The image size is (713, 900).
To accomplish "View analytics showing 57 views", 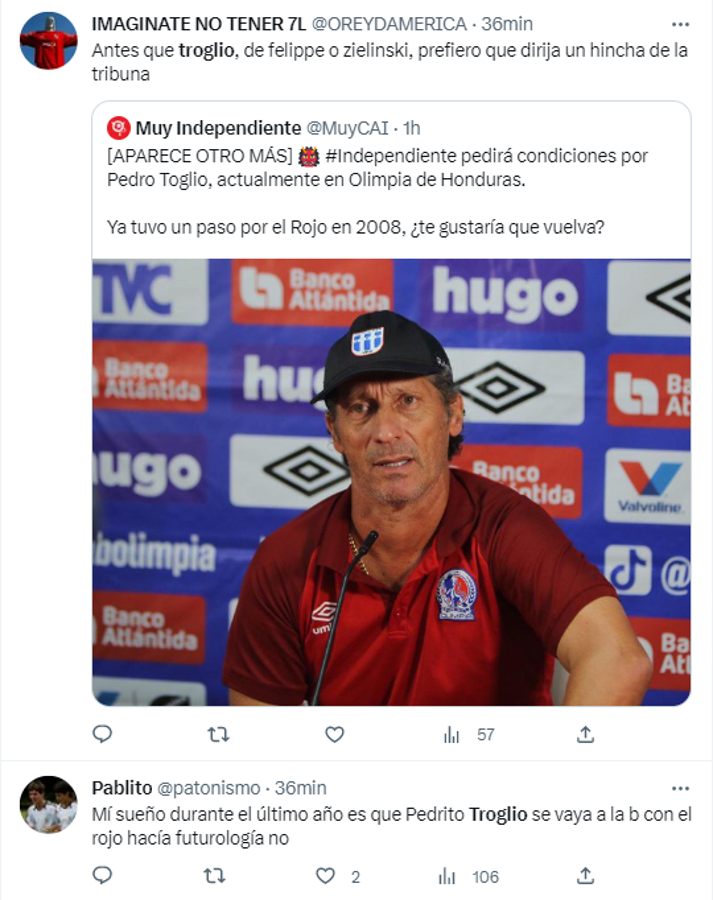I will (470, 734).
